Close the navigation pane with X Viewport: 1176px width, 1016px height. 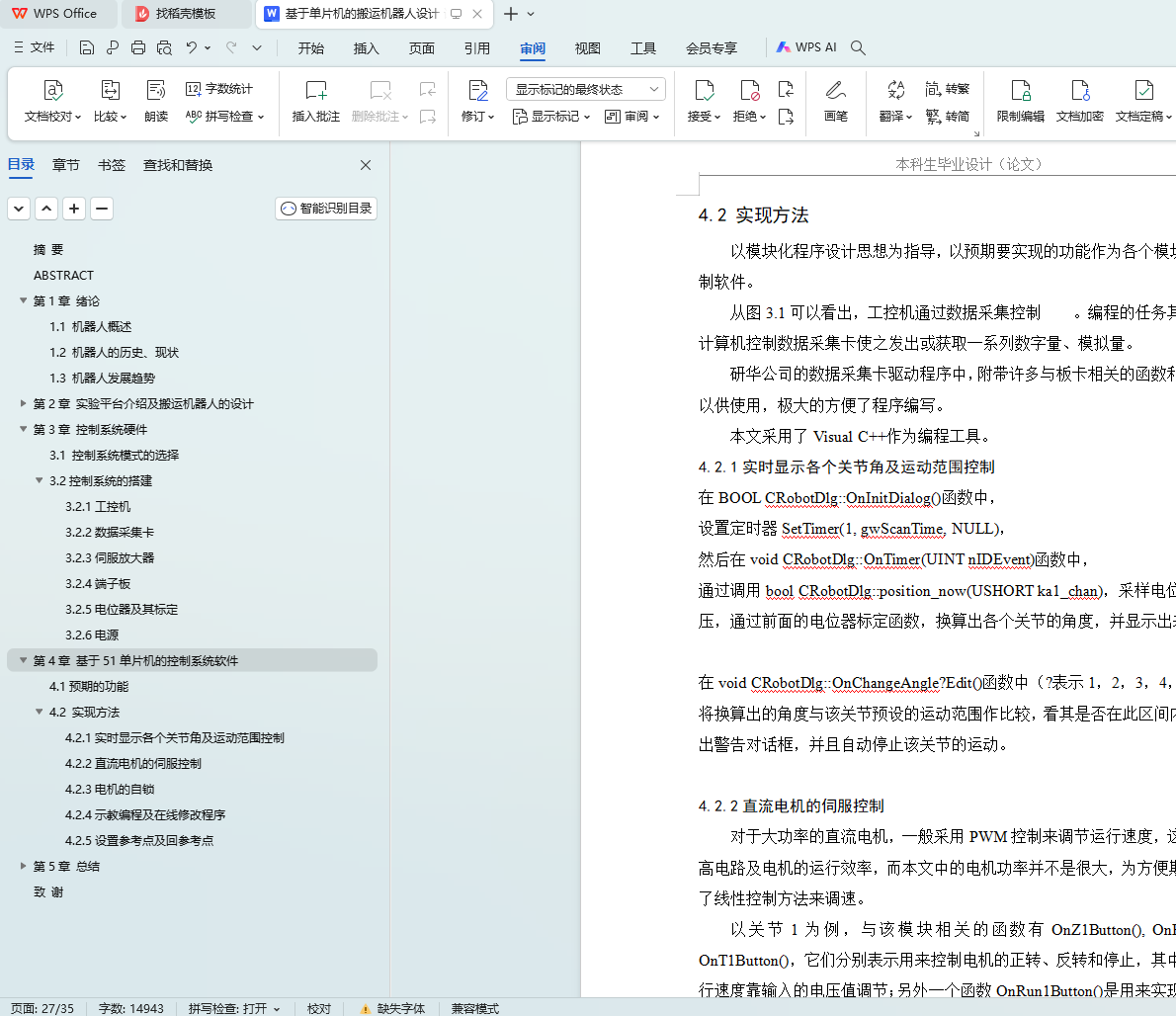(366, 165)
